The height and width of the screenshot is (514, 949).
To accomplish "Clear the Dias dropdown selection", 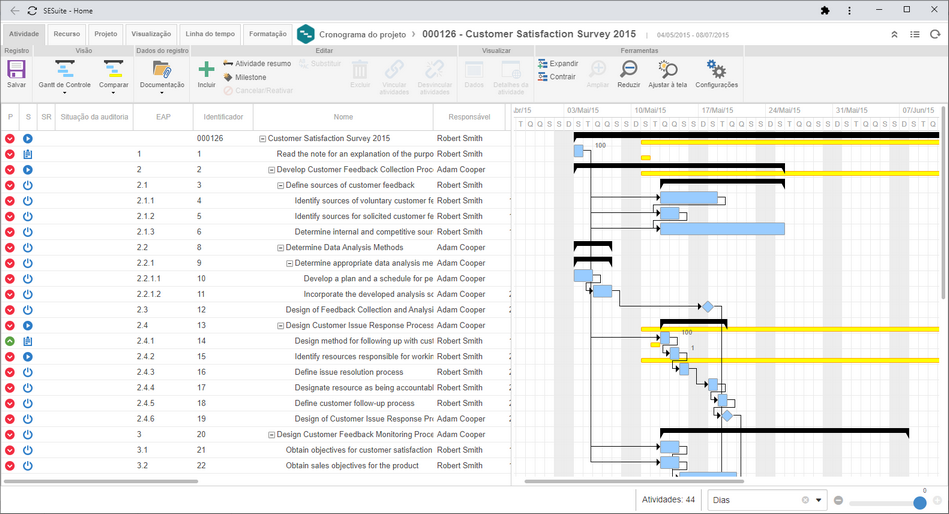I will pyautogui.click(x=805, y=500).
